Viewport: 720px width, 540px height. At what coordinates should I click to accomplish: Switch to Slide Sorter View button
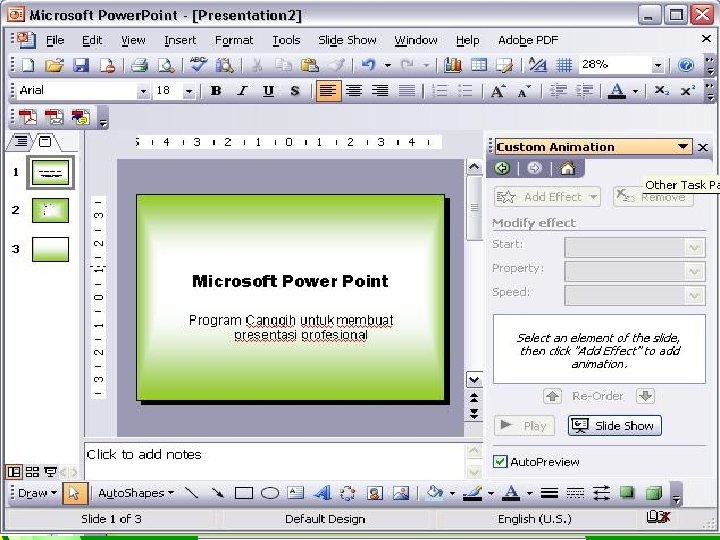[32, 472]
